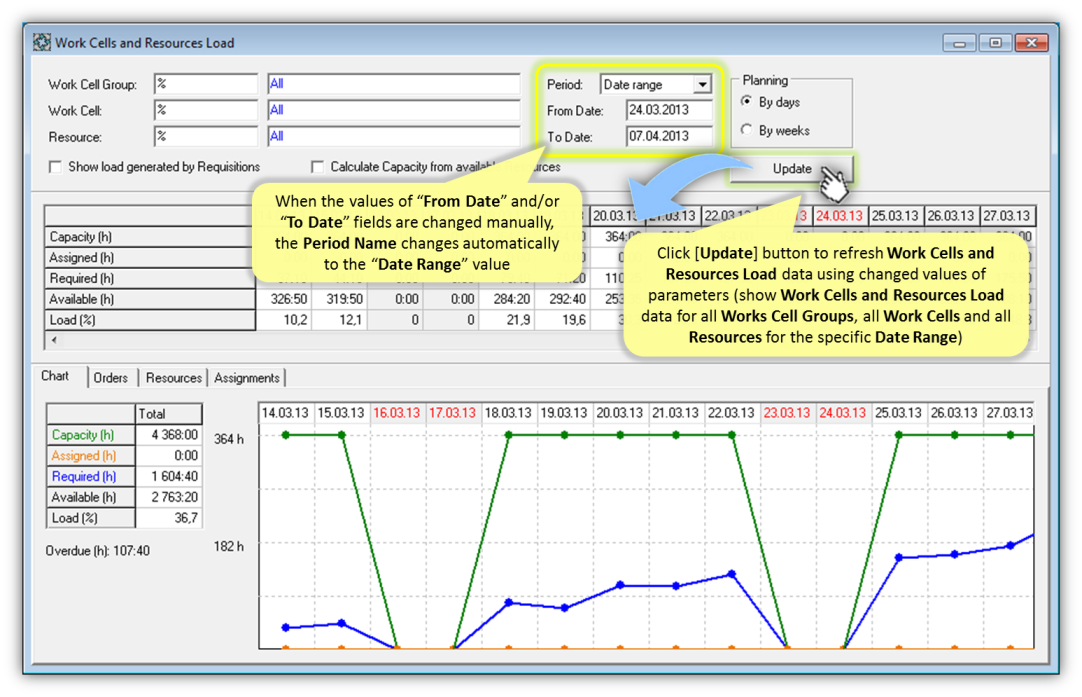Select the Required (h) row header in the load grid

coord(150,278)
